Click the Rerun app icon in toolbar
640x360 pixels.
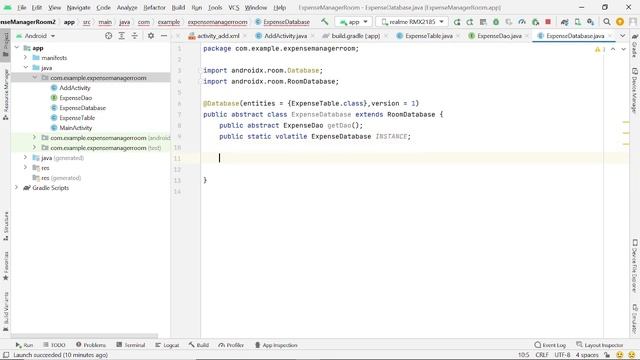click(457, 22)
